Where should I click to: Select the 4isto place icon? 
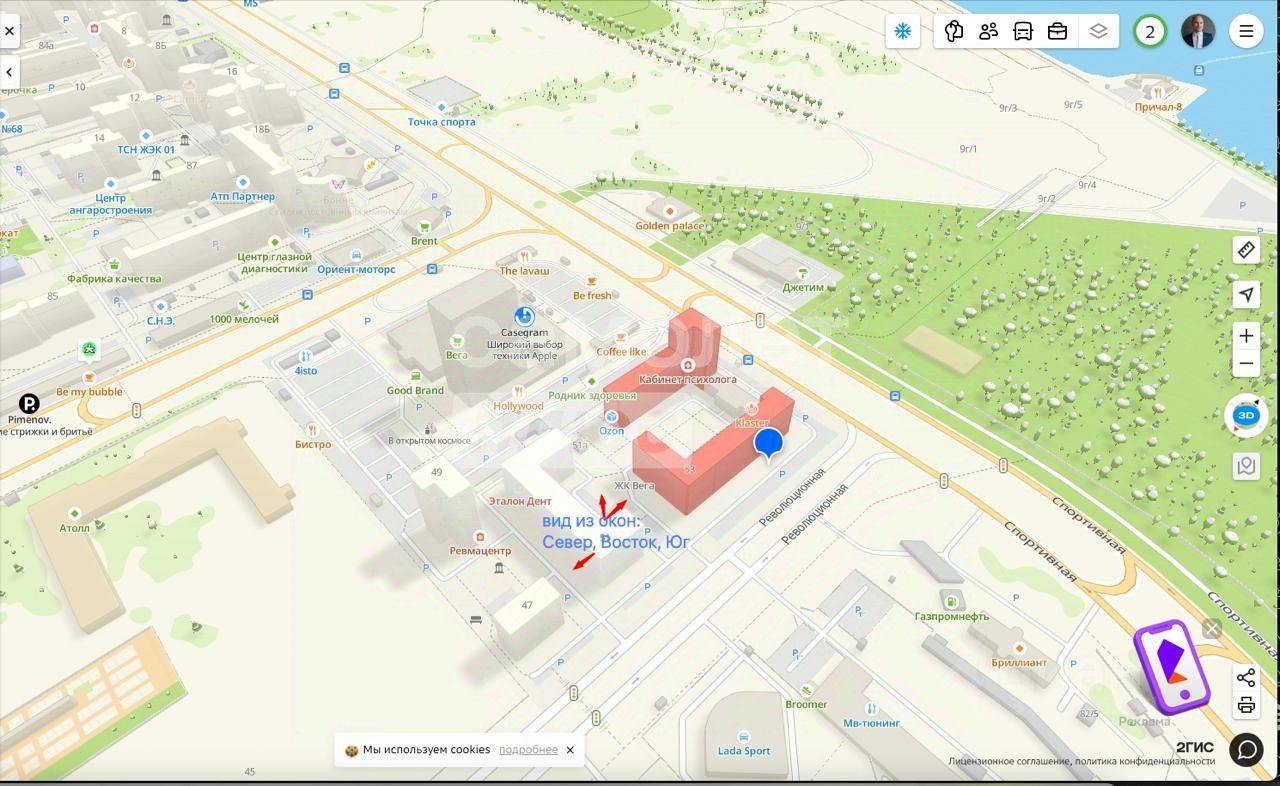pyautogui.click(x=305, y=357)
